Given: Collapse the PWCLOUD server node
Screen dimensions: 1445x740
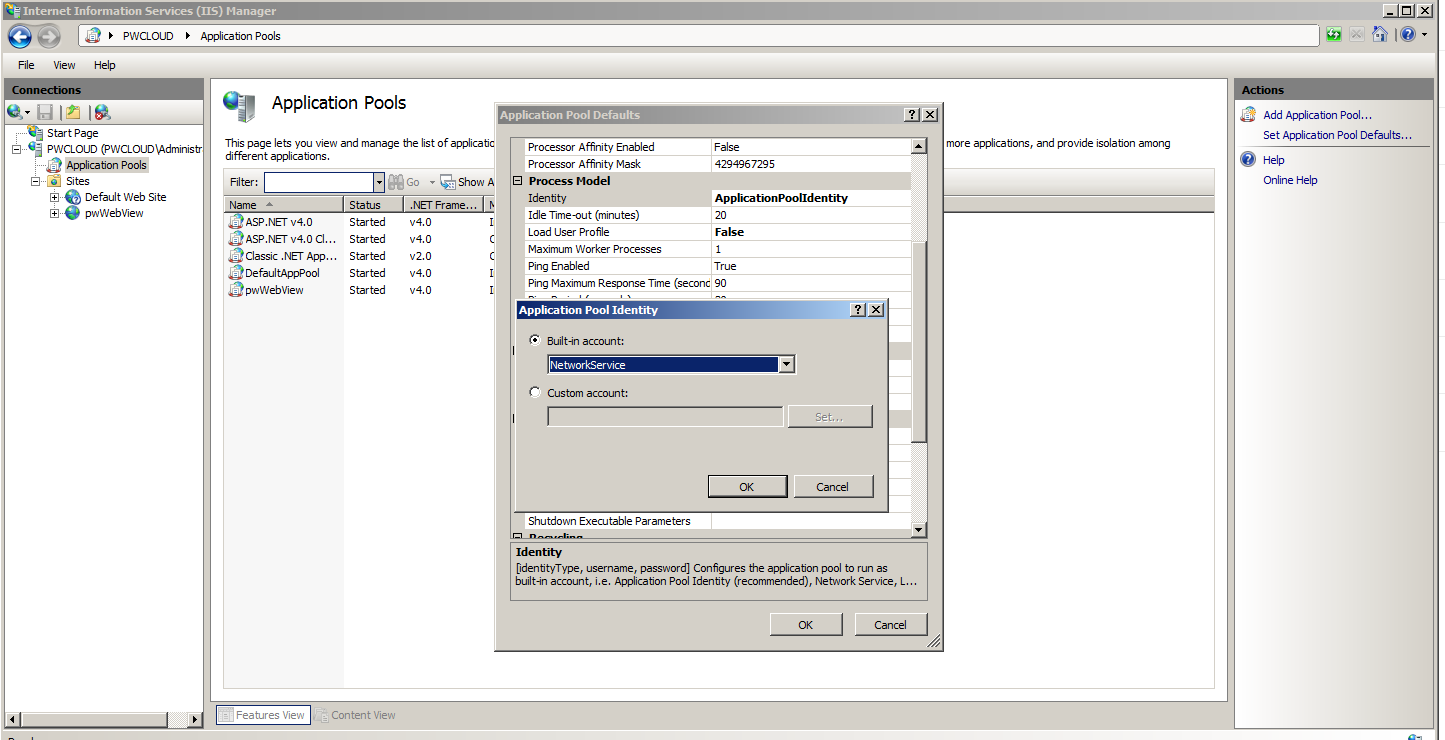Looking at the screenshot, I should pyautogui.click(x=17, y=149).
